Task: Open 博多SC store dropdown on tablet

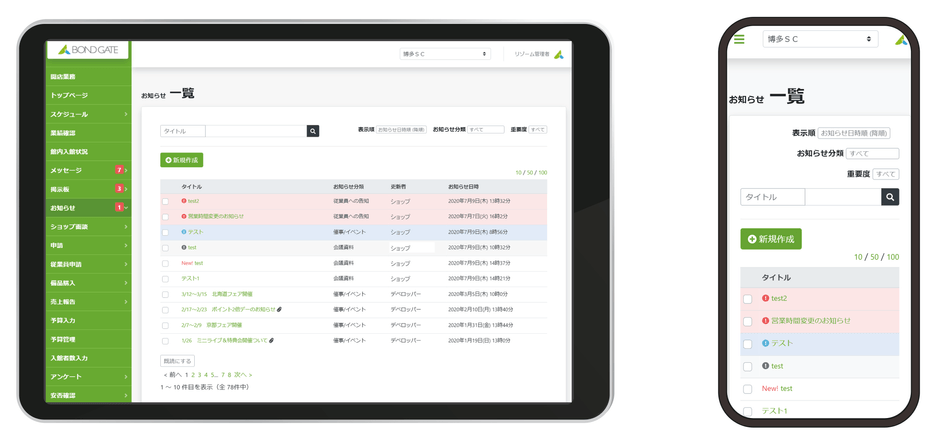Action: click(x=445, y=54)
